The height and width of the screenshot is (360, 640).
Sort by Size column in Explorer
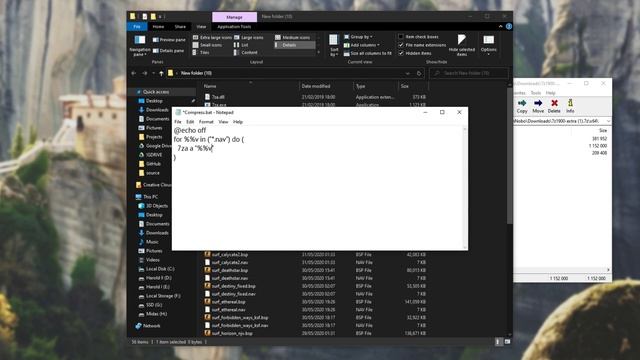coord(413,86)
